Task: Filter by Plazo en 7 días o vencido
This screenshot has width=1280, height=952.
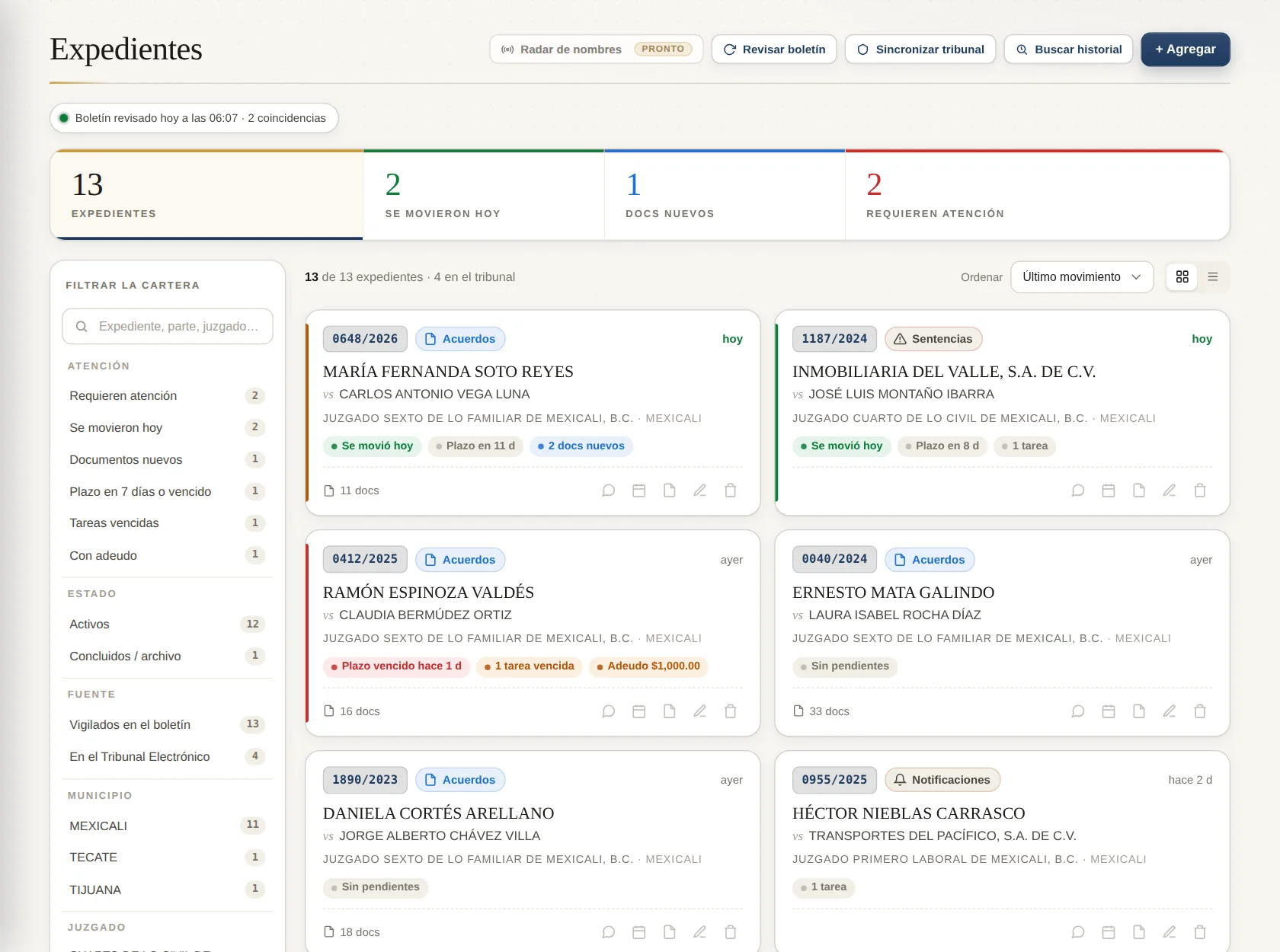Action: [167, 491]
